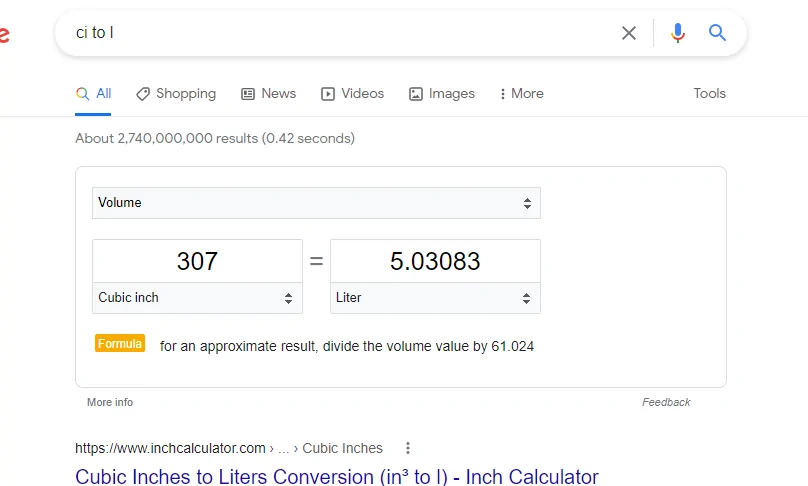Image resolution: width=808 pixels, height=486 pixels.
Task: Click the 5.03083 liter value field
Action: click(435, 261)
